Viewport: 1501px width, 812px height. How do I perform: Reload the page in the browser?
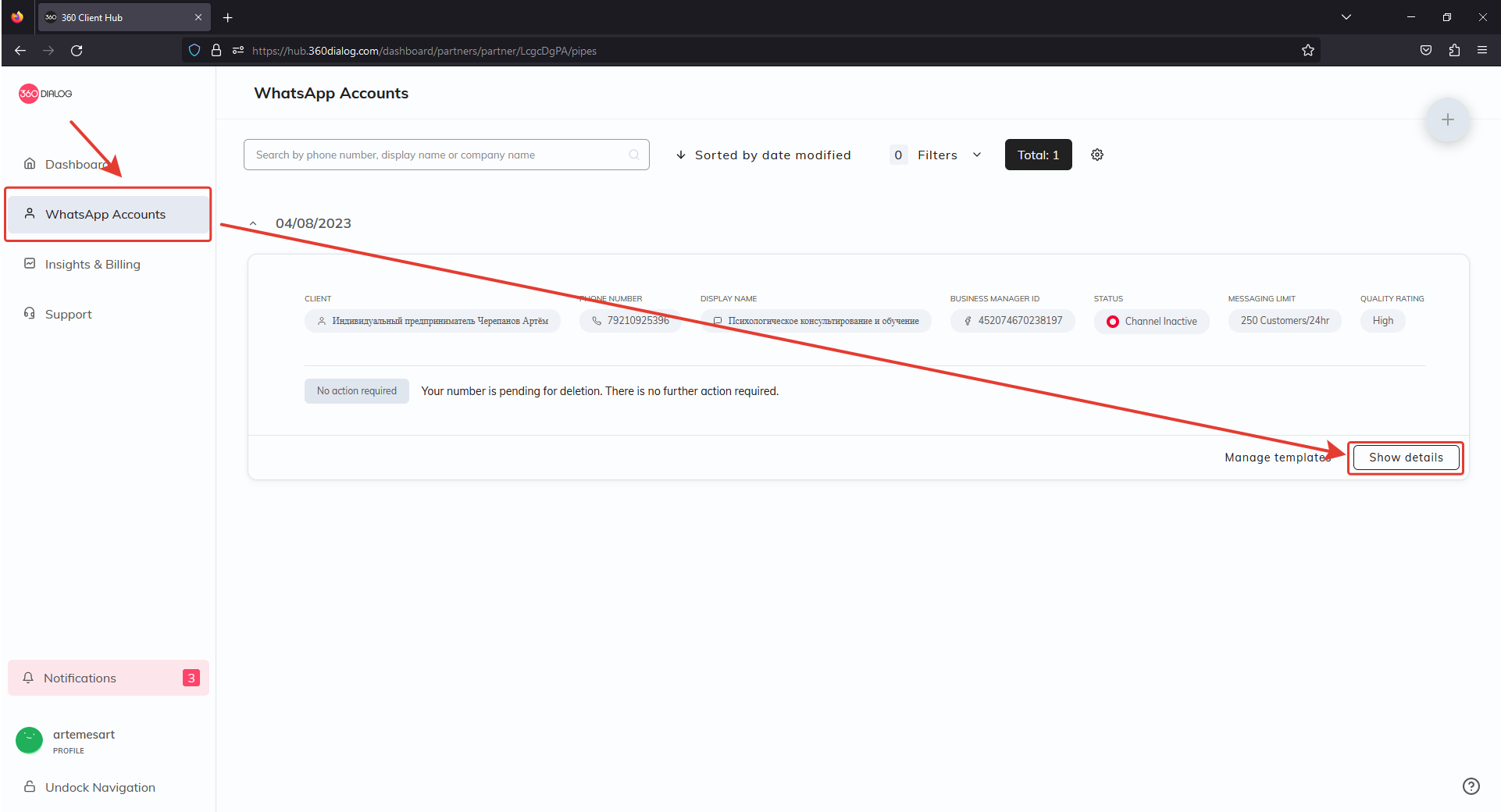(77, 51)
